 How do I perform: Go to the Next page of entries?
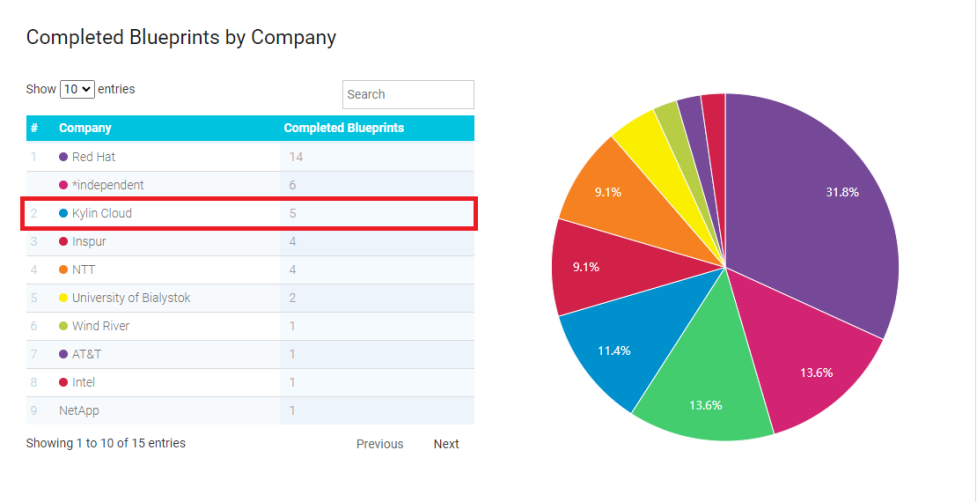(x=446, y=444)
